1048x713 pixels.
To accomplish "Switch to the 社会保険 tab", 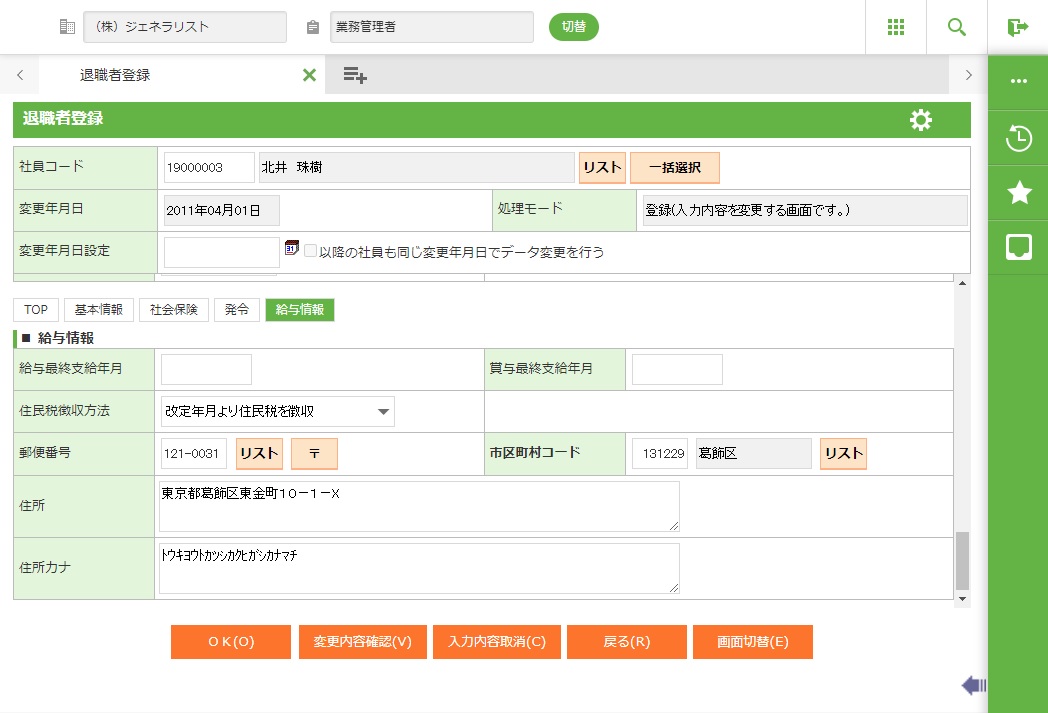I will click(173, 310).
